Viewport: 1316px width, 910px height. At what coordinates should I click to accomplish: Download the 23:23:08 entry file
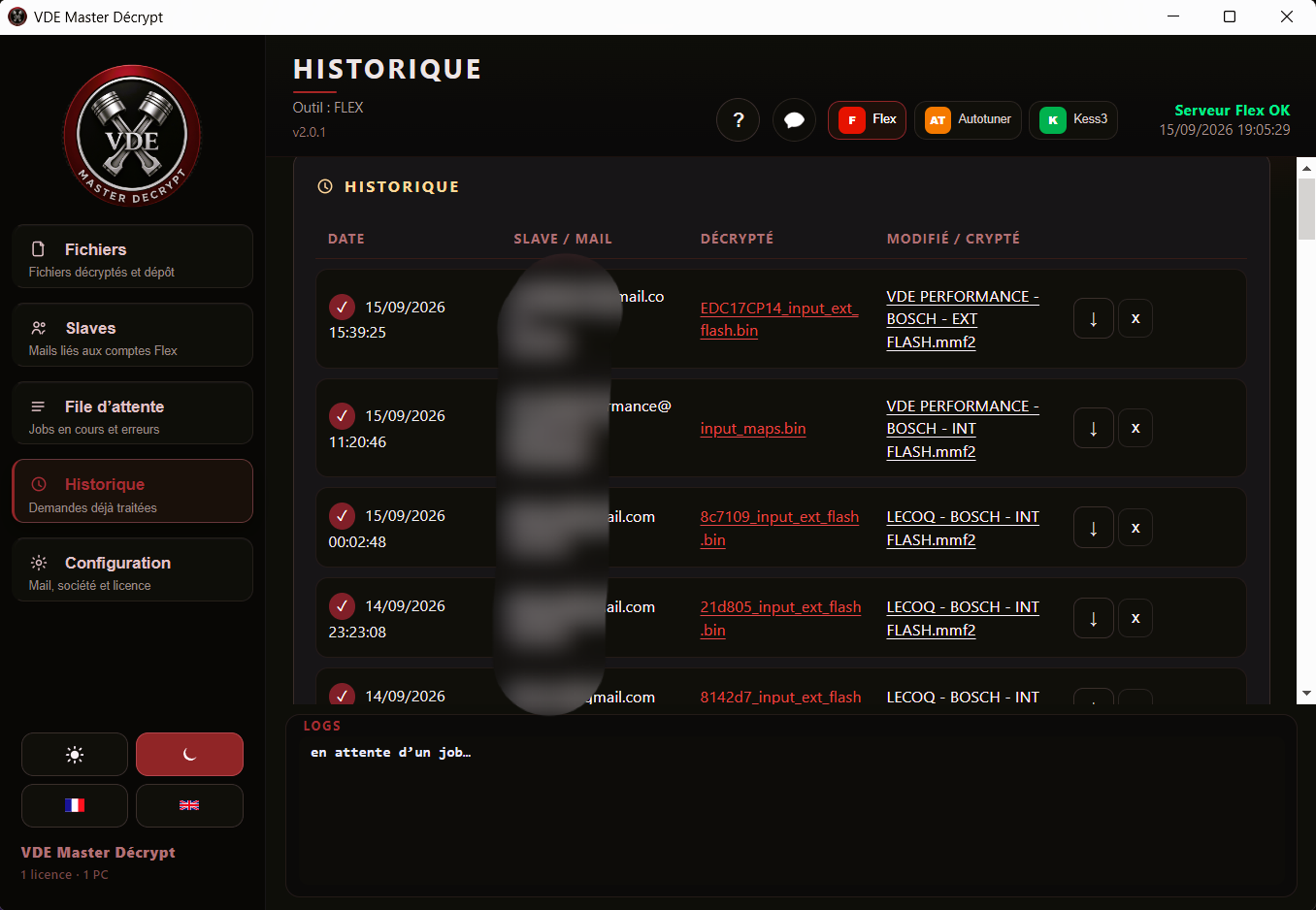click(1094, 618)
